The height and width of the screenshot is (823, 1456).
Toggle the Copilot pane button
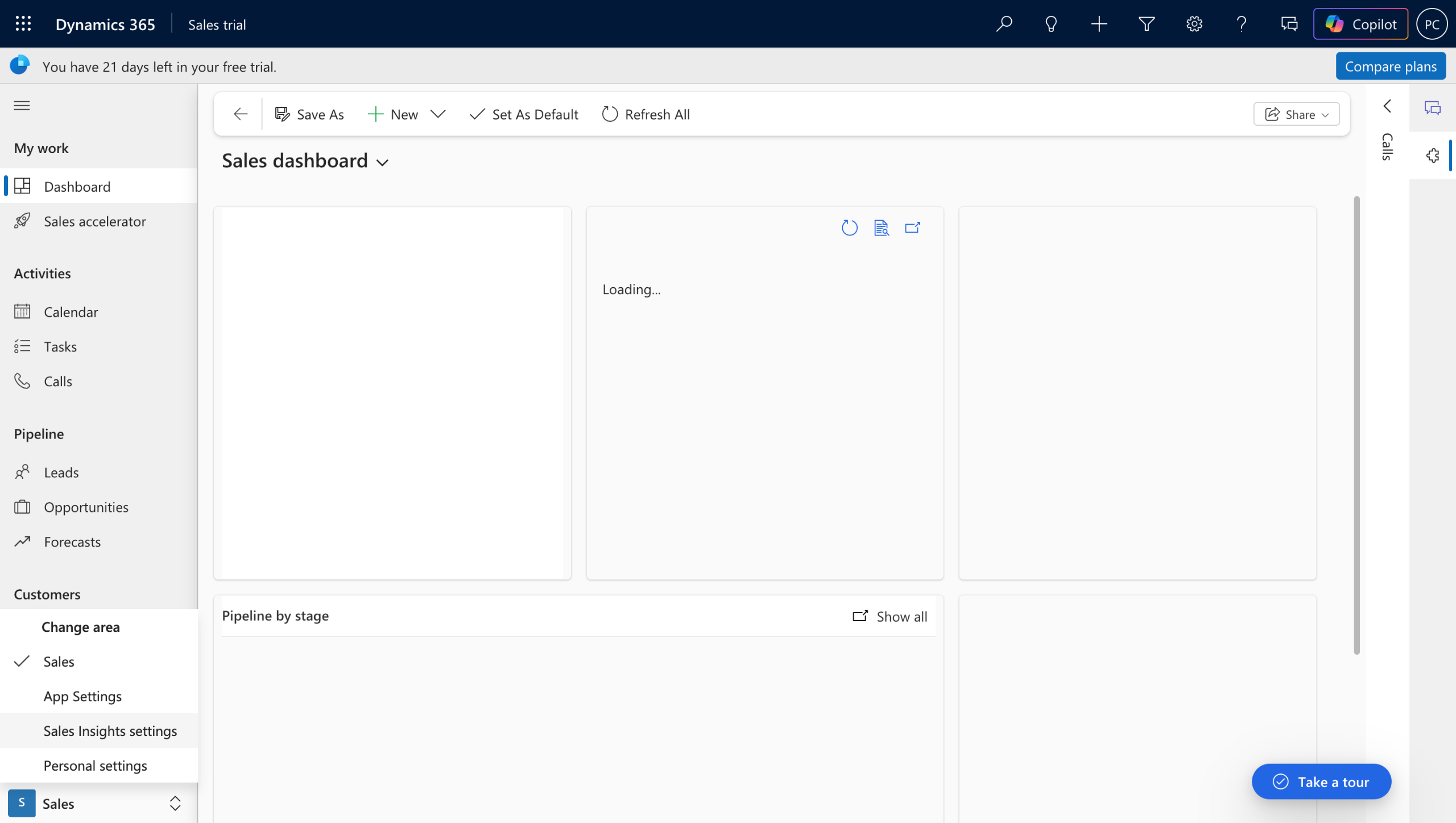pos(1360,24)
